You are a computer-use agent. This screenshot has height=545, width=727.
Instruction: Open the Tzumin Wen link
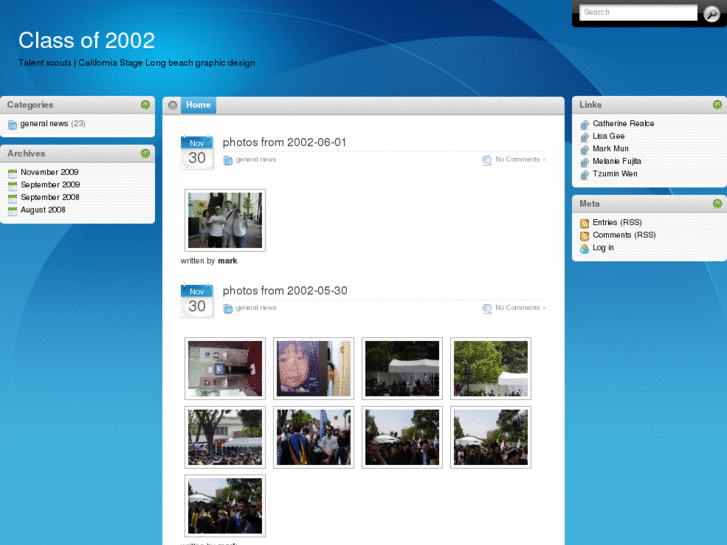tap(615, 173)
